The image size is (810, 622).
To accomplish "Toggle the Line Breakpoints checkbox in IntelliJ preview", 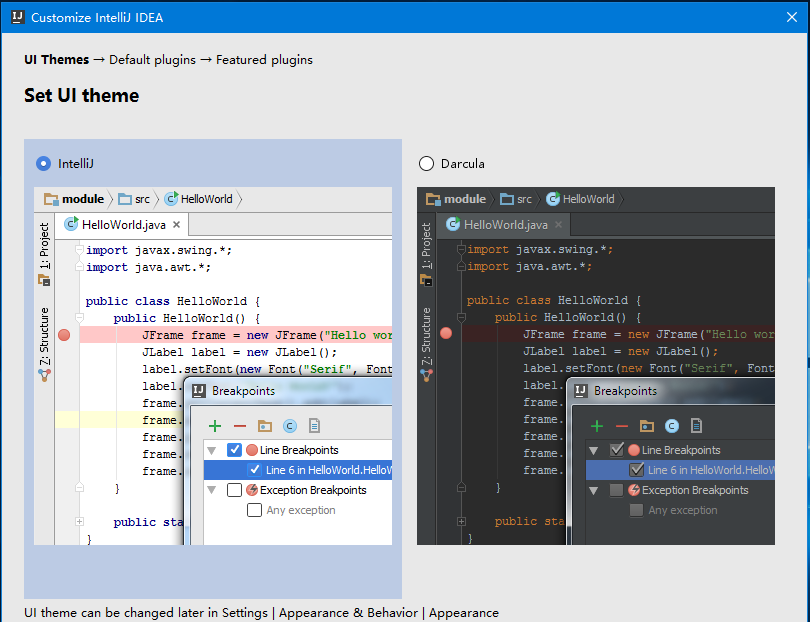I will click(235, 450).
